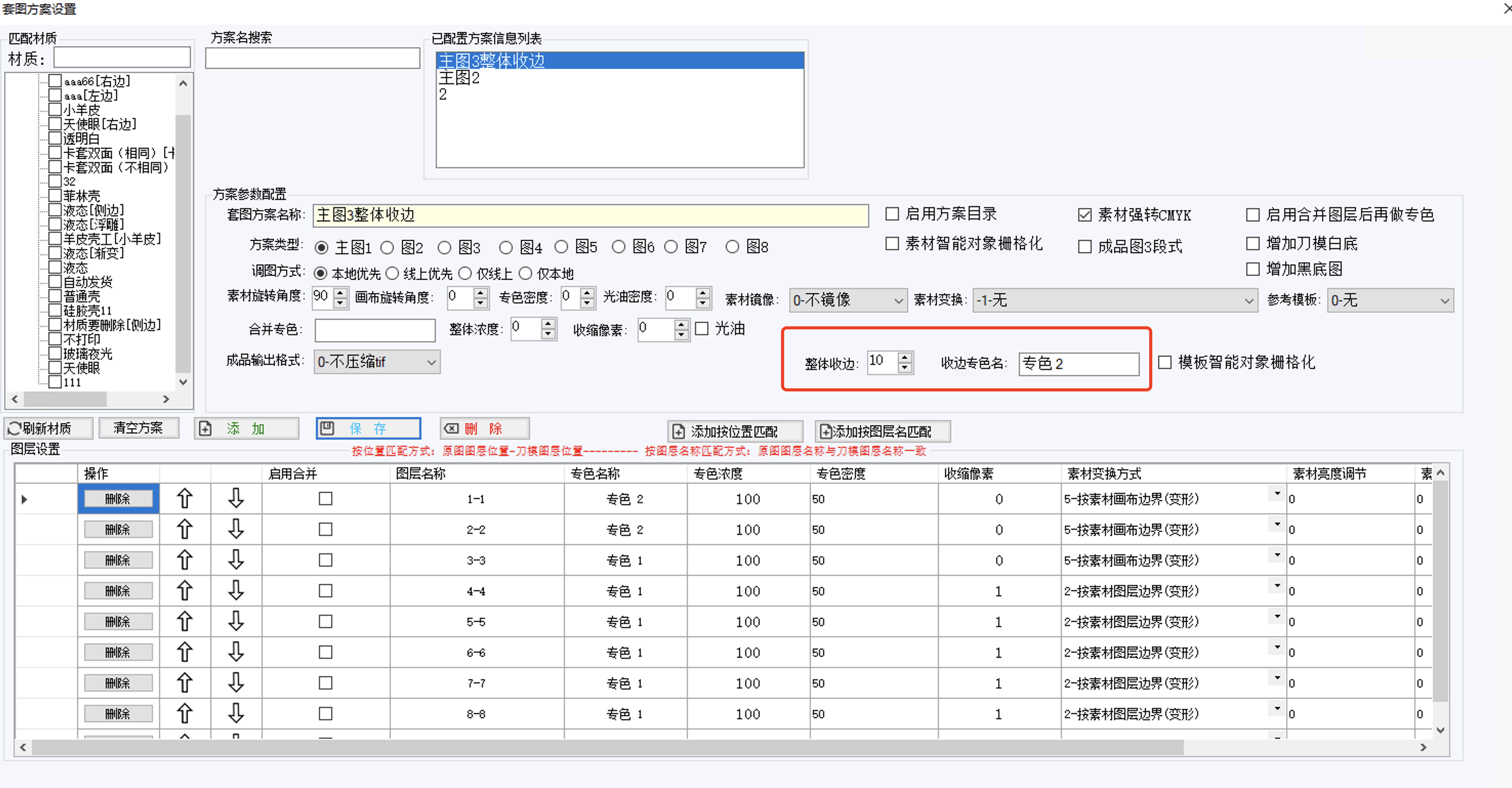Click the 添加按位置匹配 button
The width and height of the screenshot is (1512, 788).
pyautogui.click(x=735, y=431)
